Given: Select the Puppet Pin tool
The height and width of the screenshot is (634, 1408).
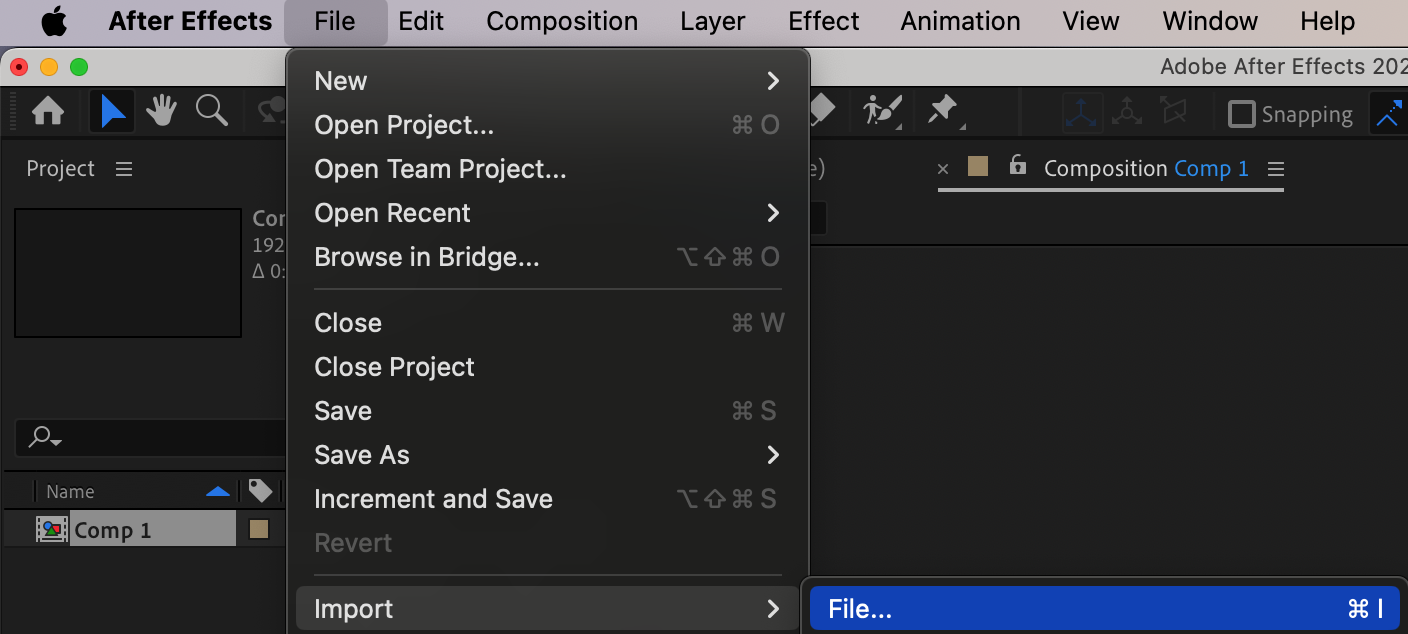Looking at the screenshot, I should 943,111.
